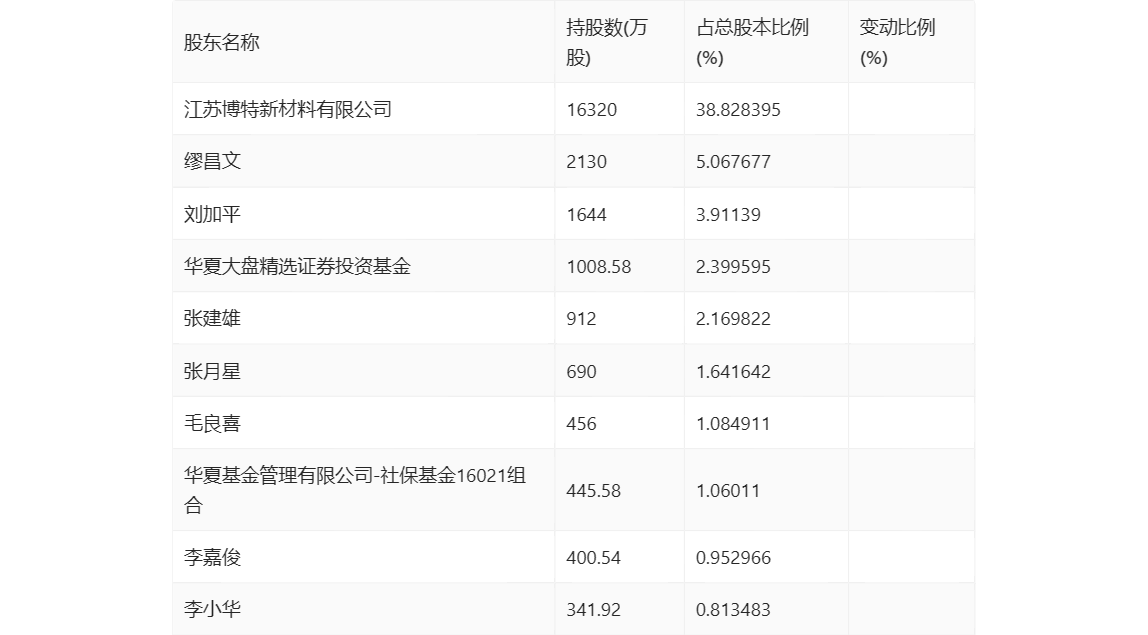This screenshot has width=1148, height=635.
Task: Select shareholder 刘加平
Action: (x=212, y=215)
